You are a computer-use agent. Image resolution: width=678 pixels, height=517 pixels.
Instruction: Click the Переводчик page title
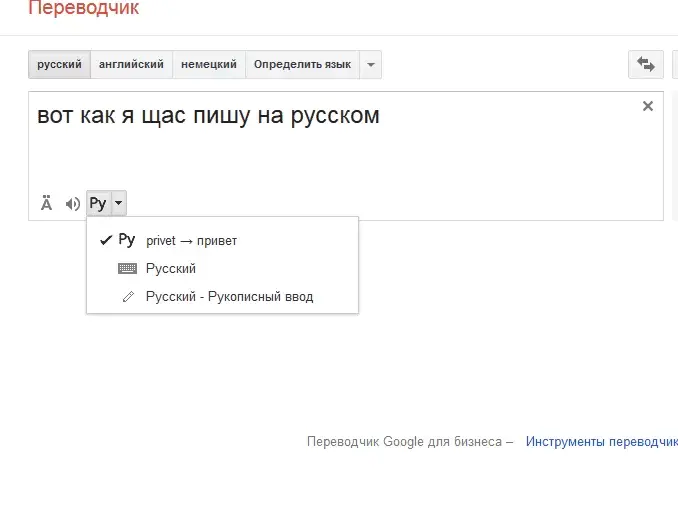[x=83, y=8]
